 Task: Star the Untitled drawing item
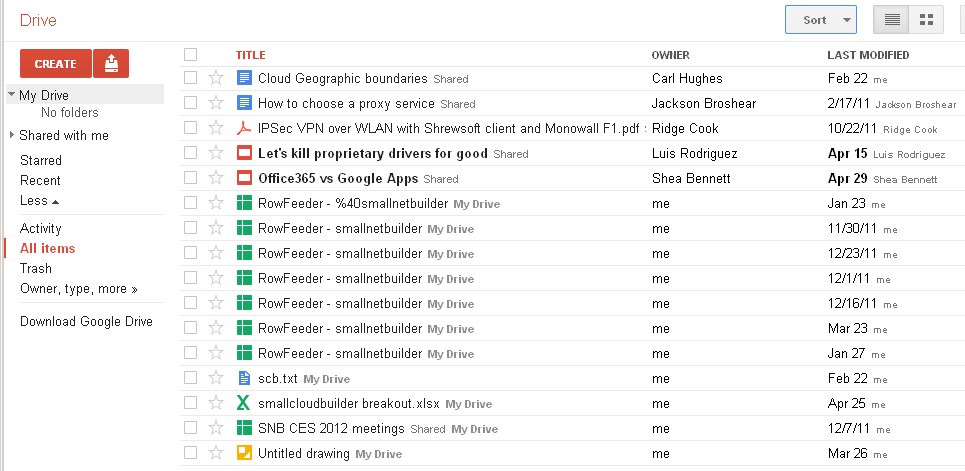tap(215, 453)
